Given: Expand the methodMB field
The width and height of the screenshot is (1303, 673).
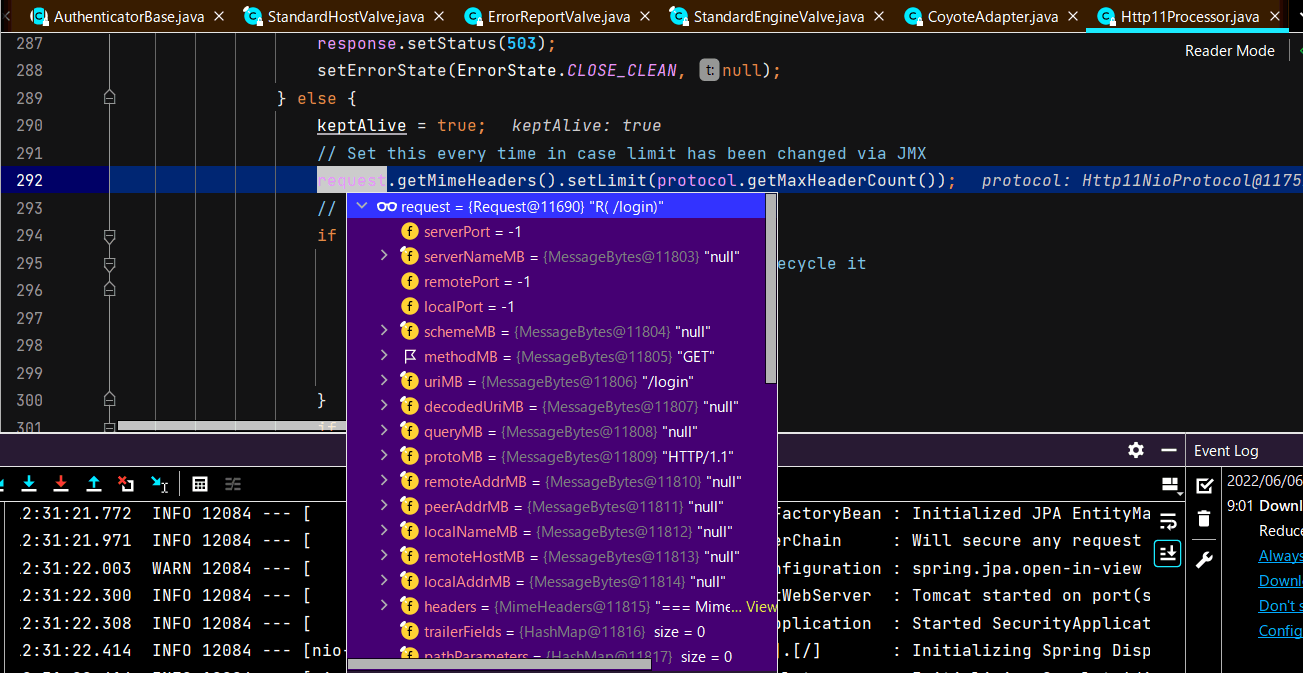Looking at the screenshot, I should 384,356.
